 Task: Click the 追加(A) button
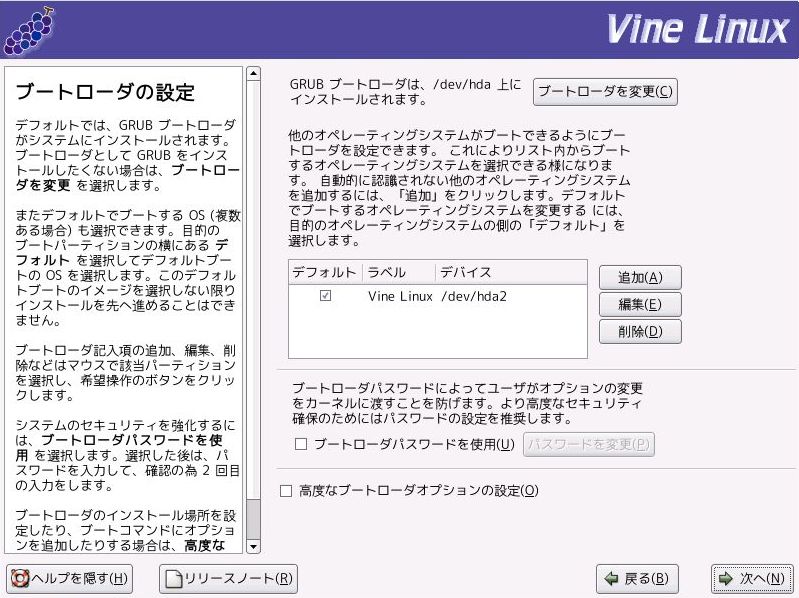(640, 278)
